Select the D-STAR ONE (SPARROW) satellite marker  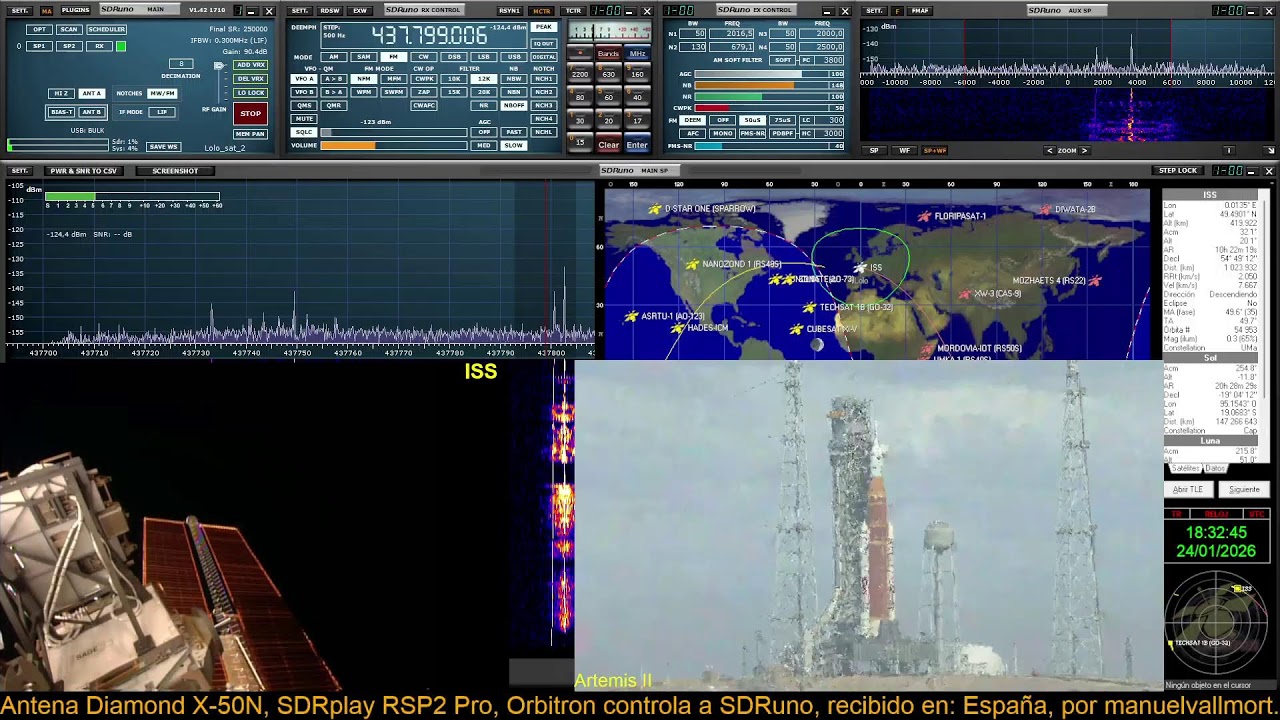(655, 209)
